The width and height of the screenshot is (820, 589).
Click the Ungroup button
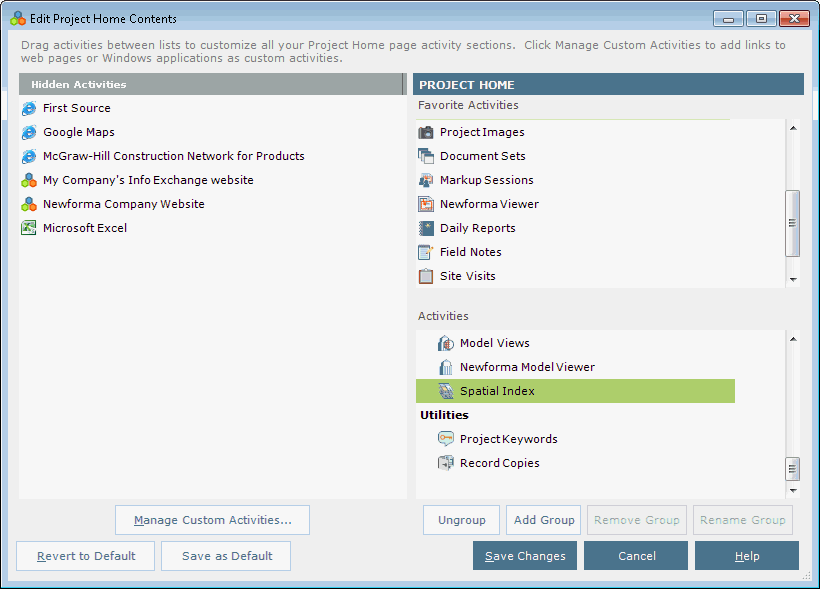coord(461,520)
